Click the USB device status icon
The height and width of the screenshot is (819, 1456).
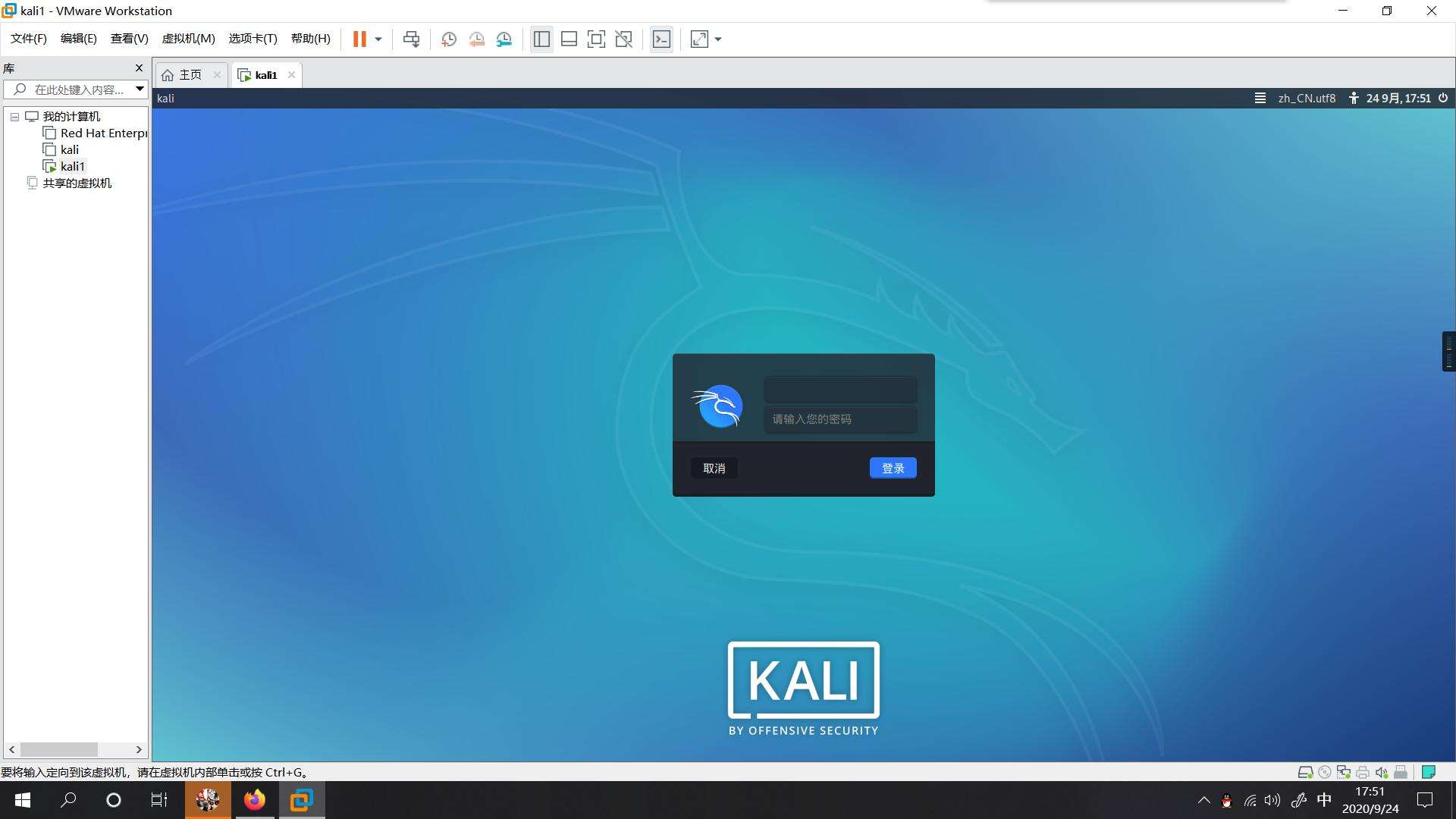tap(1401, 773)
